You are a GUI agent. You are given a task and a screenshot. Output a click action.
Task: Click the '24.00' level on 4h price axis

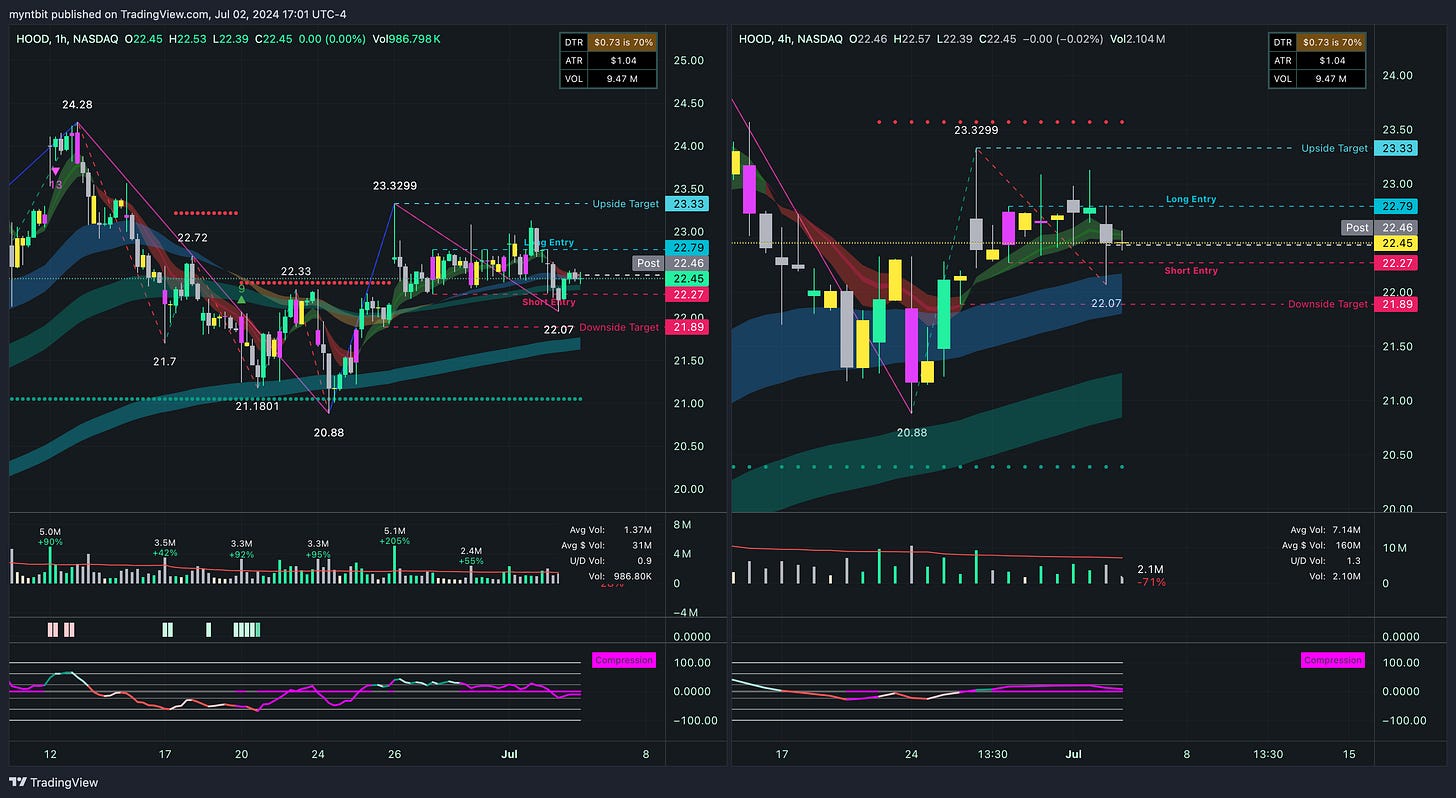click(x=1399, y=75)
